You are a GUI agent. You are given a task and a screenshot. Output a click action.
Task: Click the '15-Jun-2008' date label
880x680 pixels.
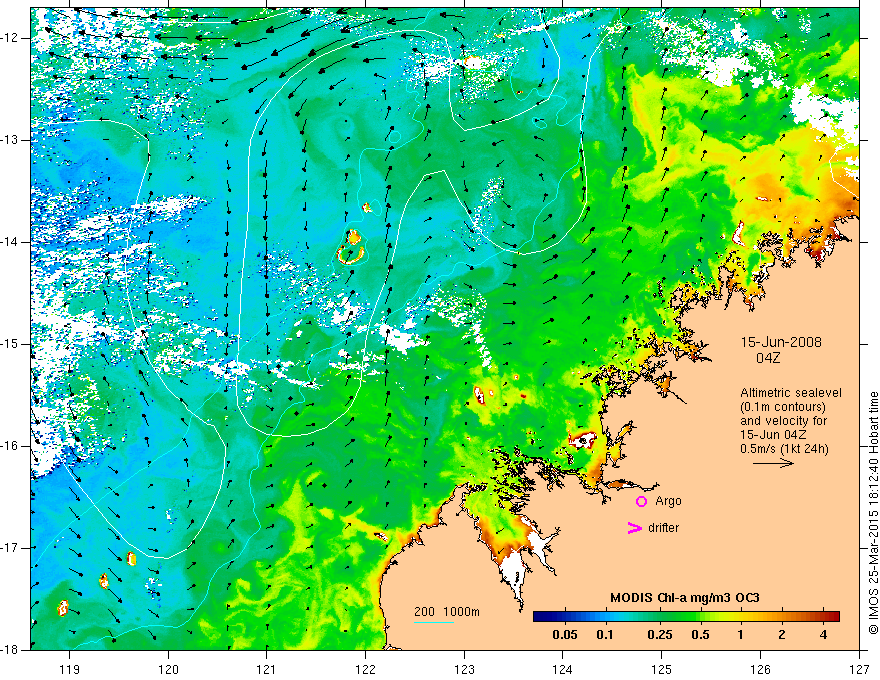click(781, 342)
